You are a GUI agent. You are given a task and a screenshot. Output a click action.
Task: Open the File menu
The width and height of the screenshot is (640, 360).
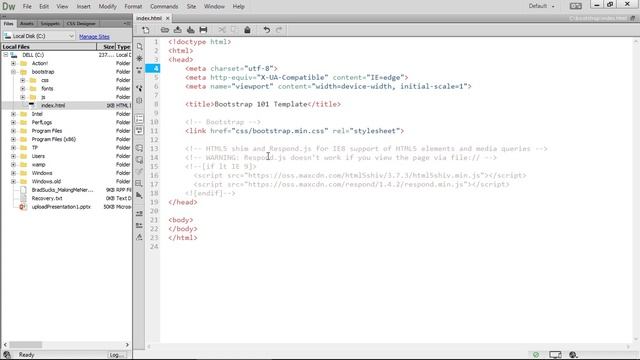[27, 7]
